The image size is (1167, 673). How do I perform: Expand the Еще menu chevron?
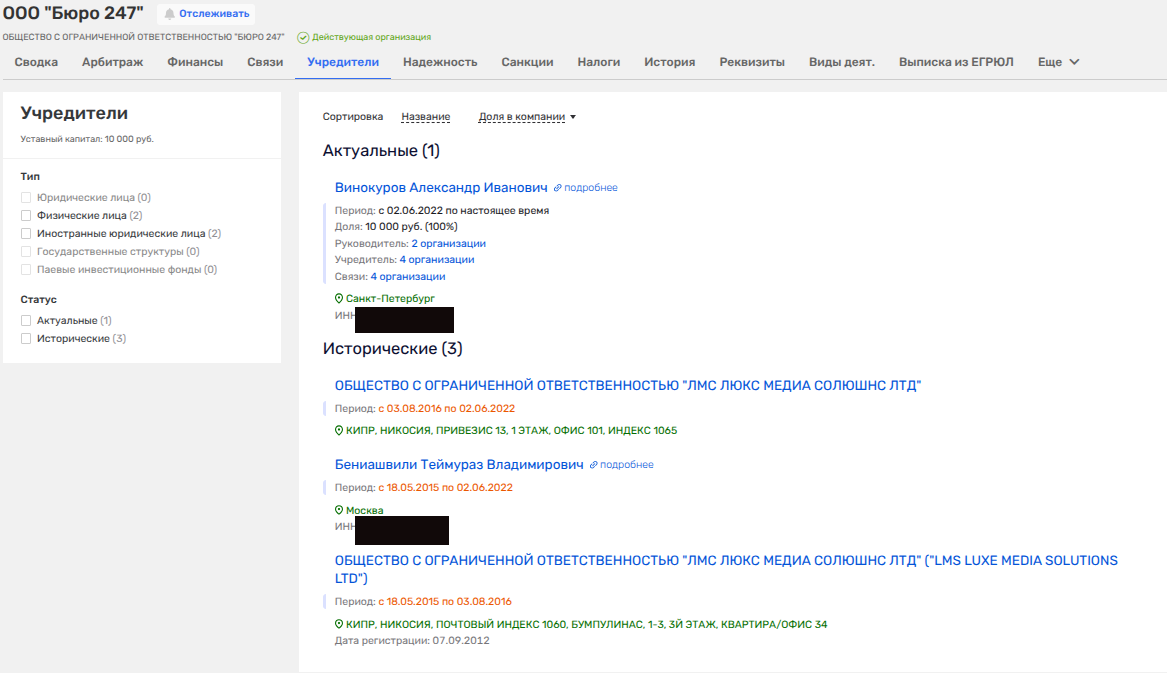[1075, 62]
